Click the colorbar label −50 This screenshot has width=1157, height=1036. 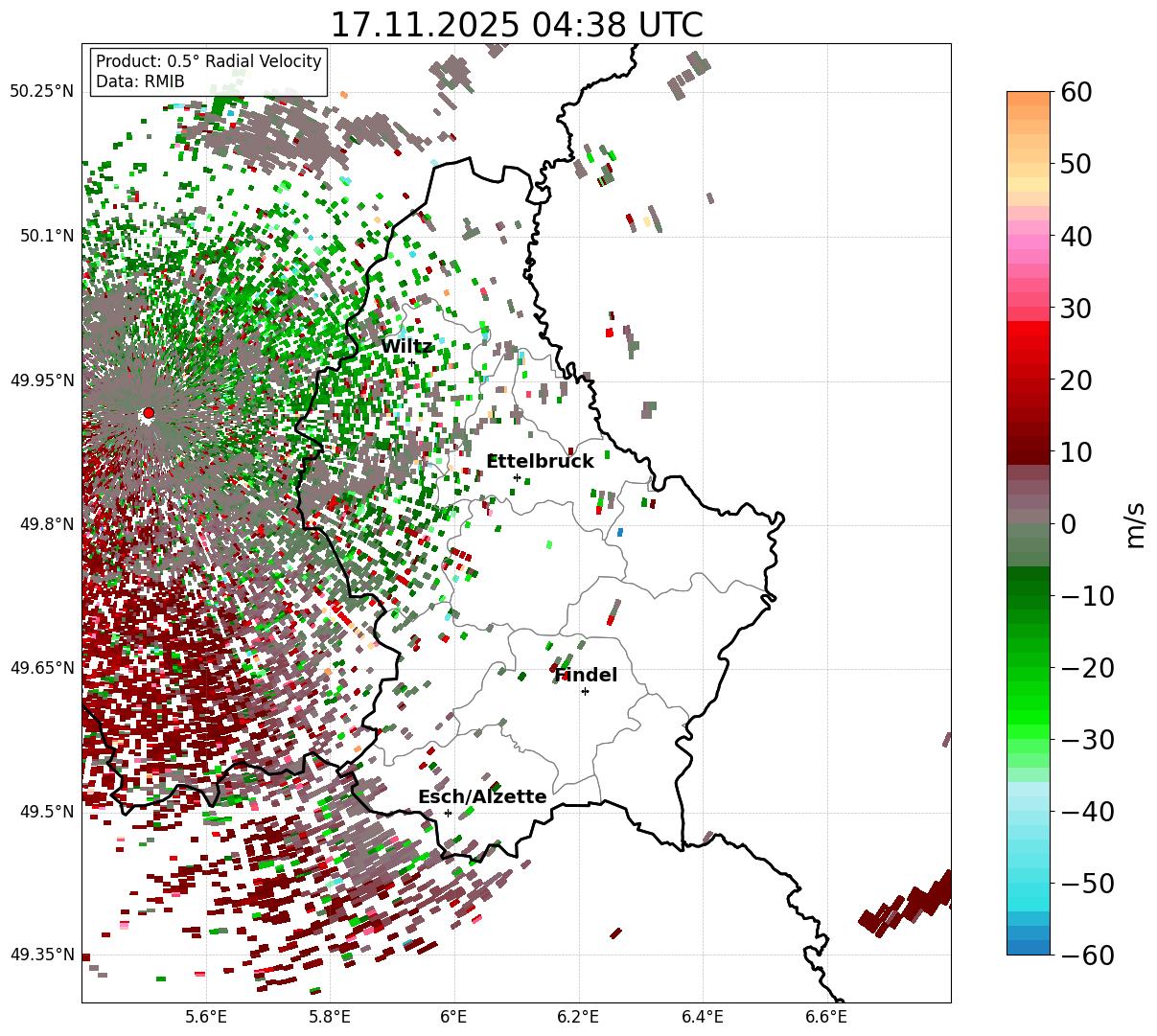pos(1087,884)
